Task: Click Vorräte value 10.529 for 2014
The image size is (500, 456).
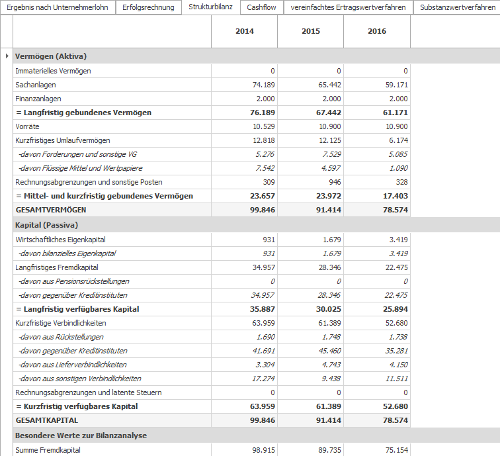Action: [x=263, y=126]
